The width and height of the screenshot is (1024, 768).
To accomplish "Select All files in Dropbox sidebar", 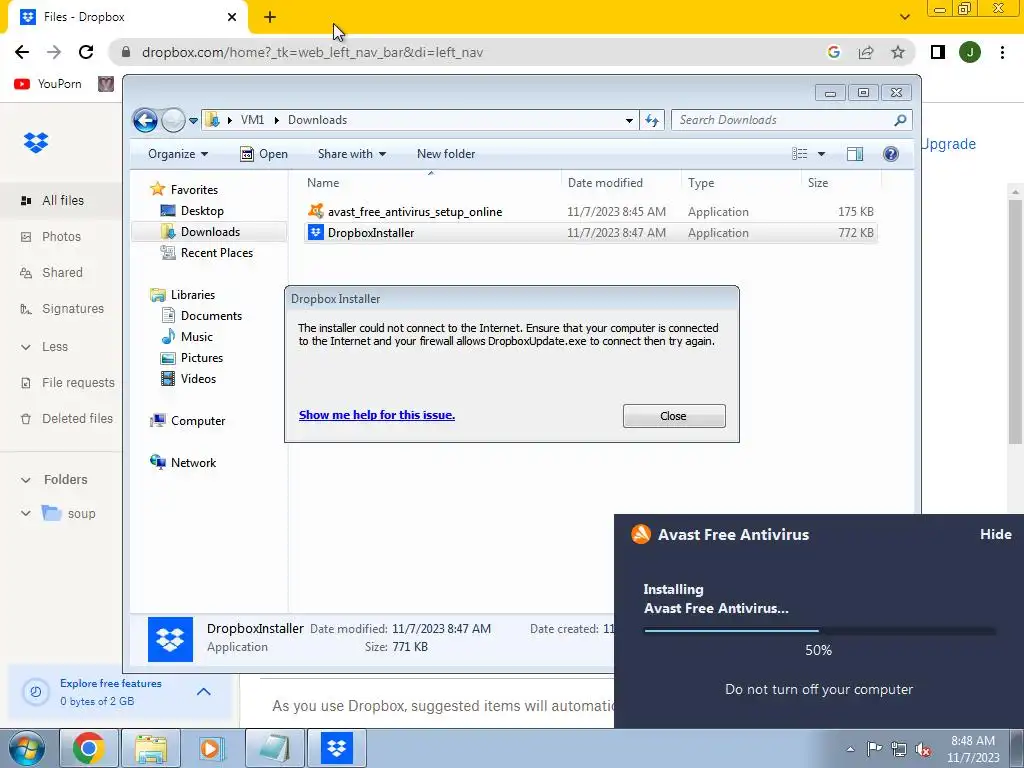I will click(x=61, y=200).
